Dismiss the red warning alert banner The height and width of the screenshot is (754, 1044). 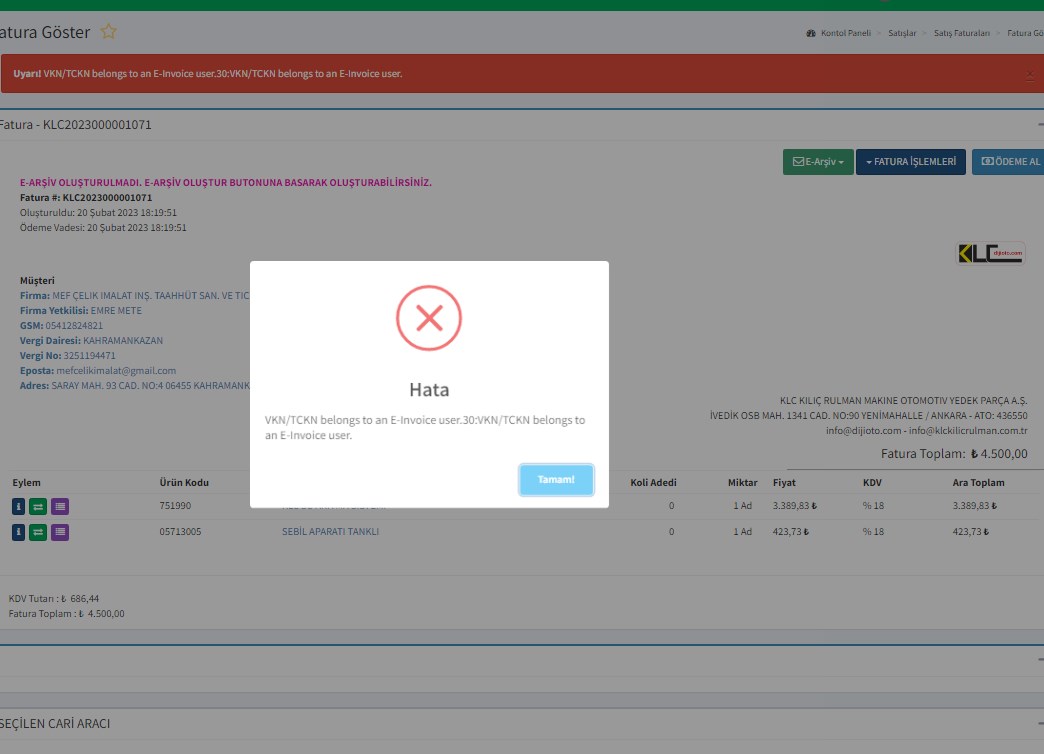1030,74
